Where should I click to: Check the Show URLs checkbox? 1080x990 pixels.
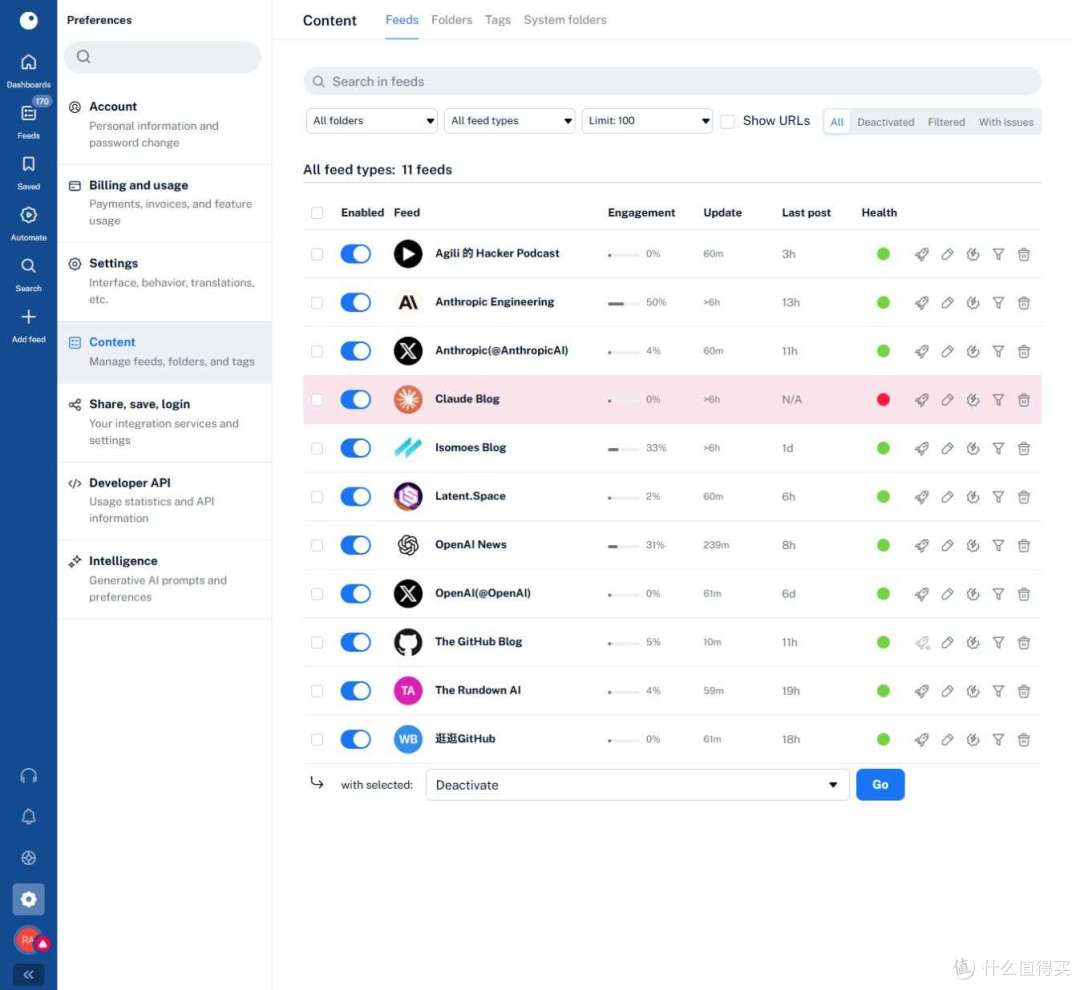727,121
